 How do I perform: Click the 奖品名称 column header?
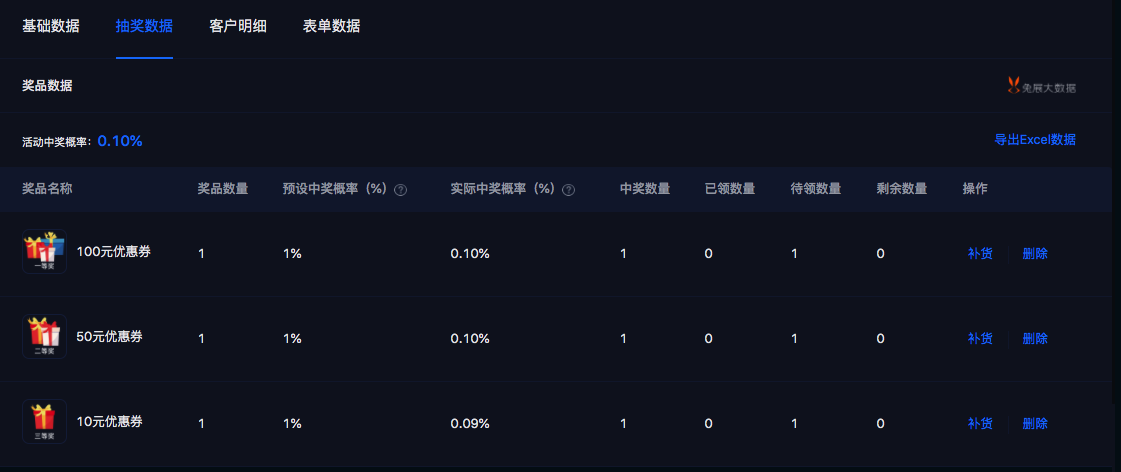(47, 189)
